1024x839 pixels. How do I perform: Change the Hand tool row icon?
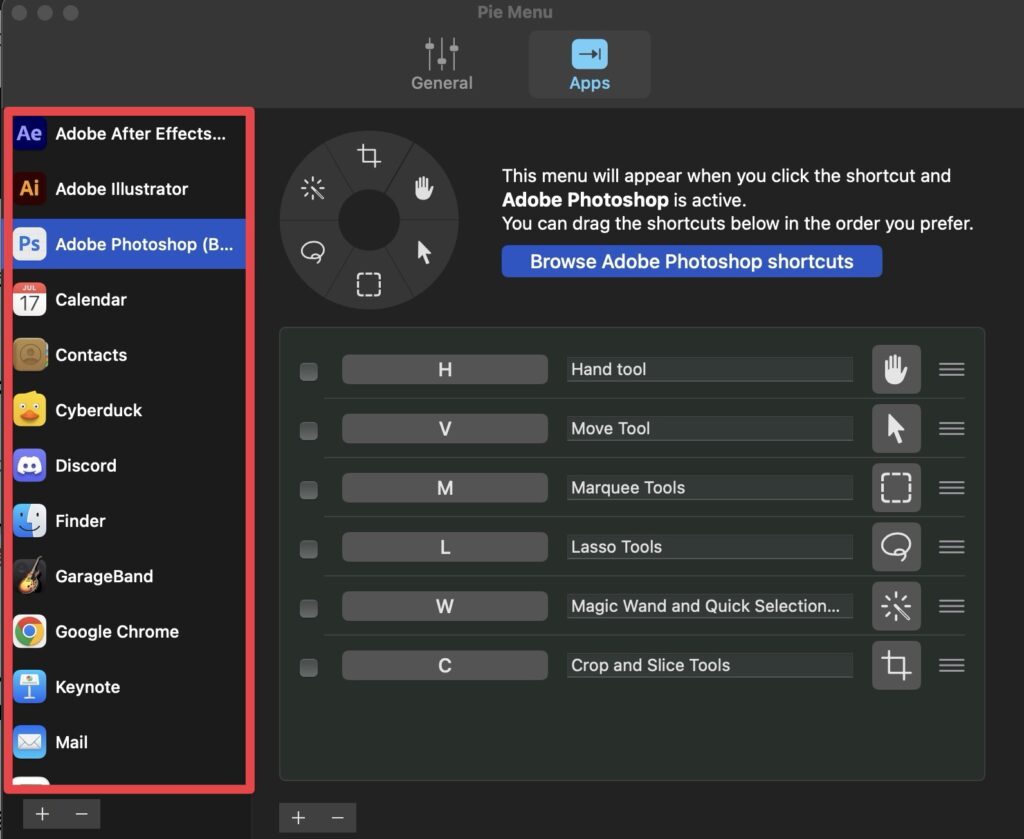[x=896, y=370]
